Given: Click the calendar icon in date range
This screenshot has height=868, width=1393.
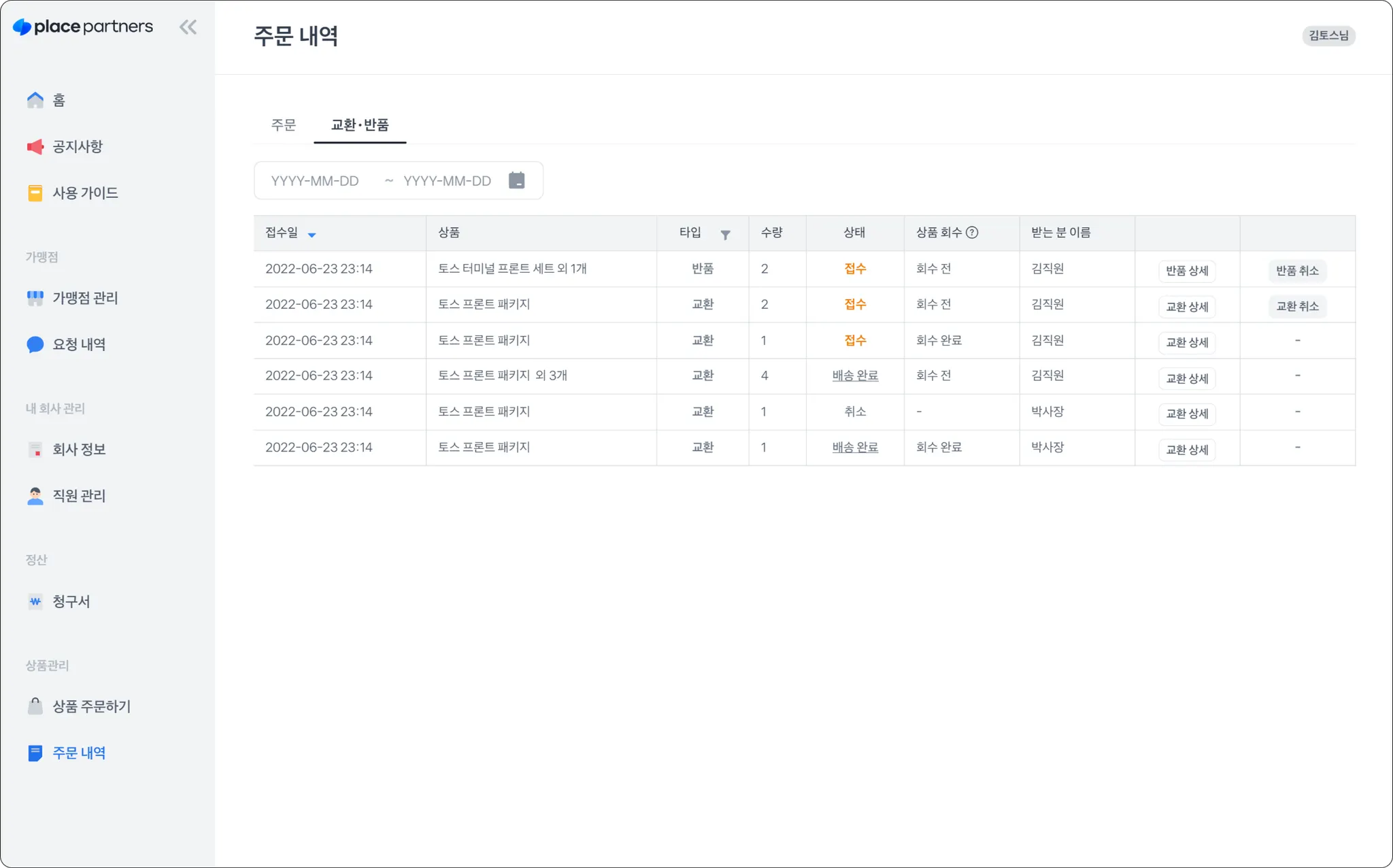Looking at the screenshot, I should click(517, 180).
